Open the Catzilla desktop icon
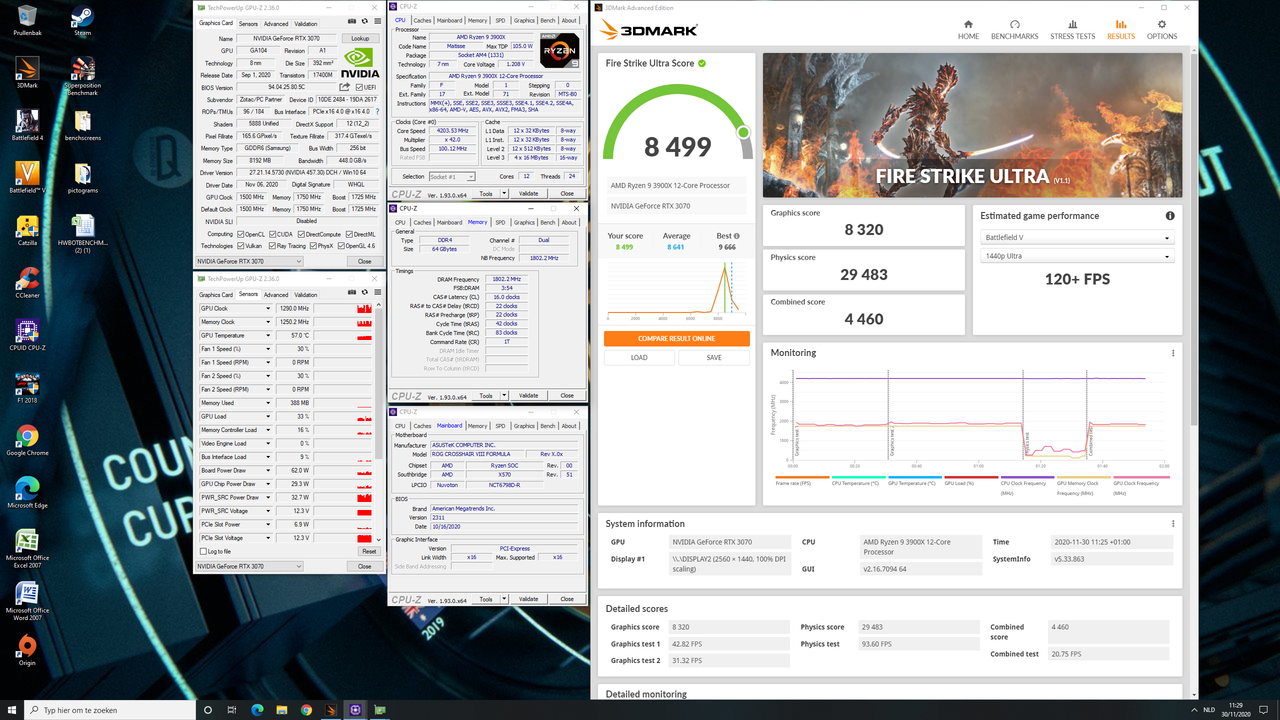 coord(27,230)
